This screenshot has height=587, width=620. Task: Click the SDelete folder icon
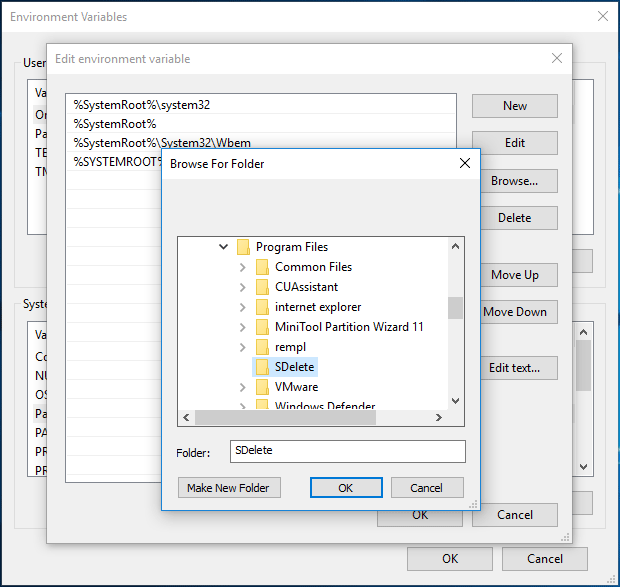pos(262,367)
